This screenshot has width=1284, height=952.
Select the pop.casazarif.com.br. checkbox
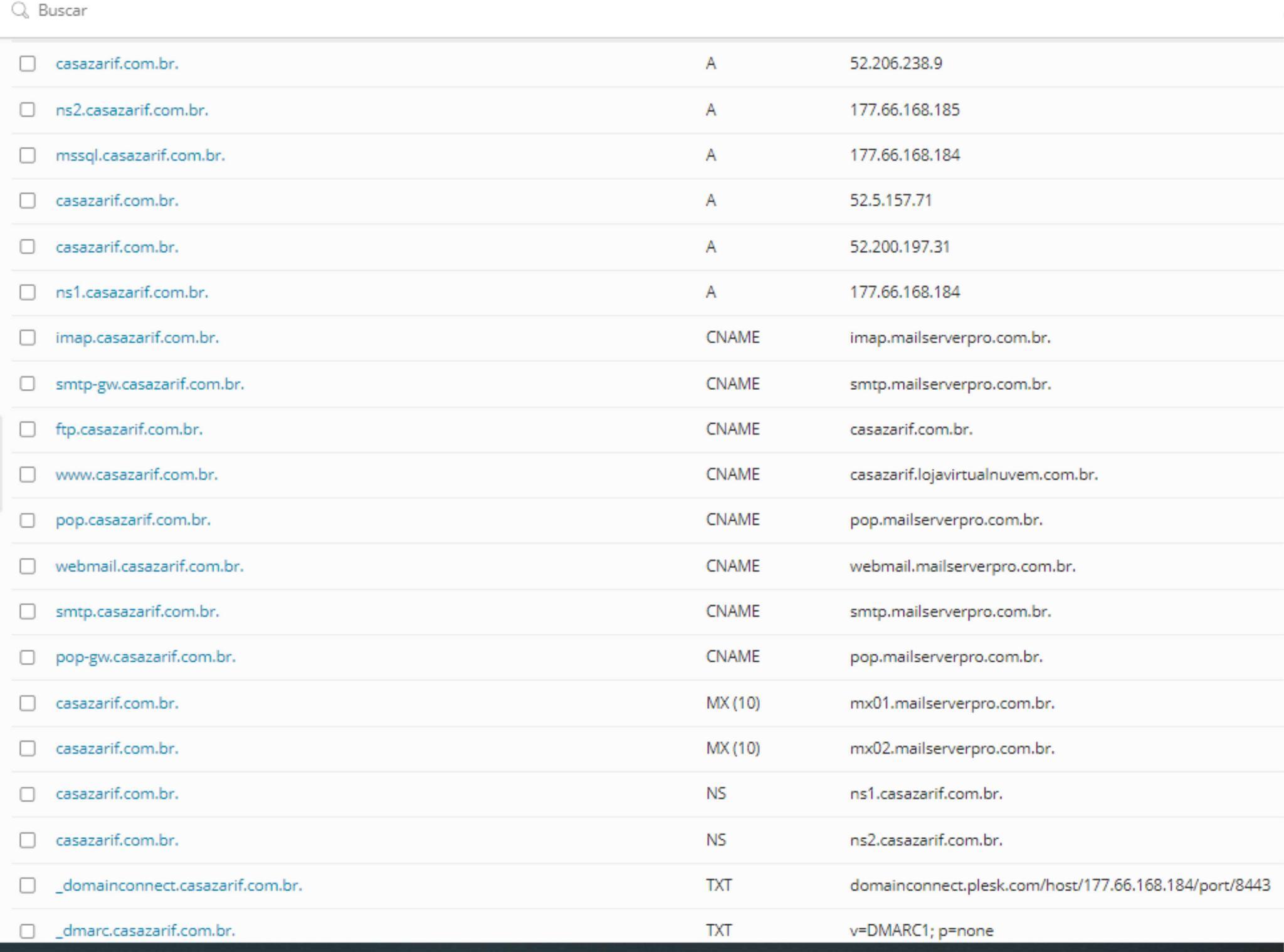[28, 520]
